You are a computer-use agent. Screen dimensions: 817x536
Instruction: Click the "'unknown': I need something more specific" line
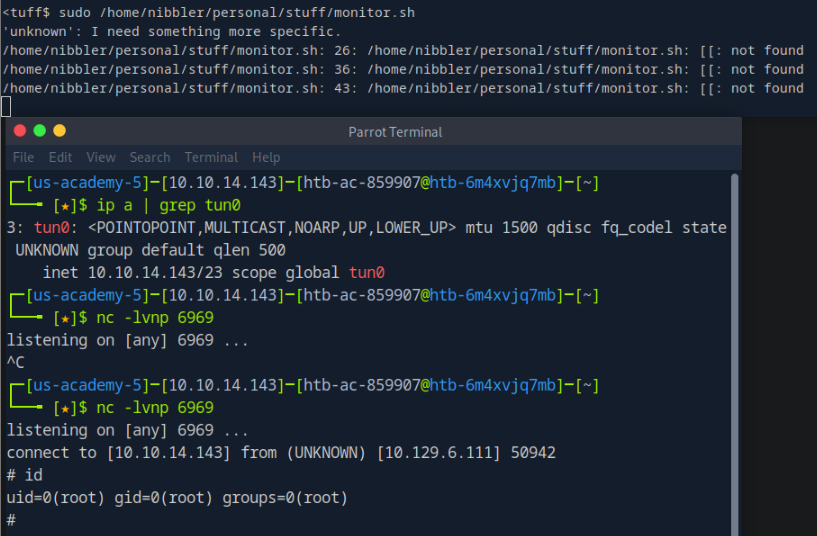[171, 32]
